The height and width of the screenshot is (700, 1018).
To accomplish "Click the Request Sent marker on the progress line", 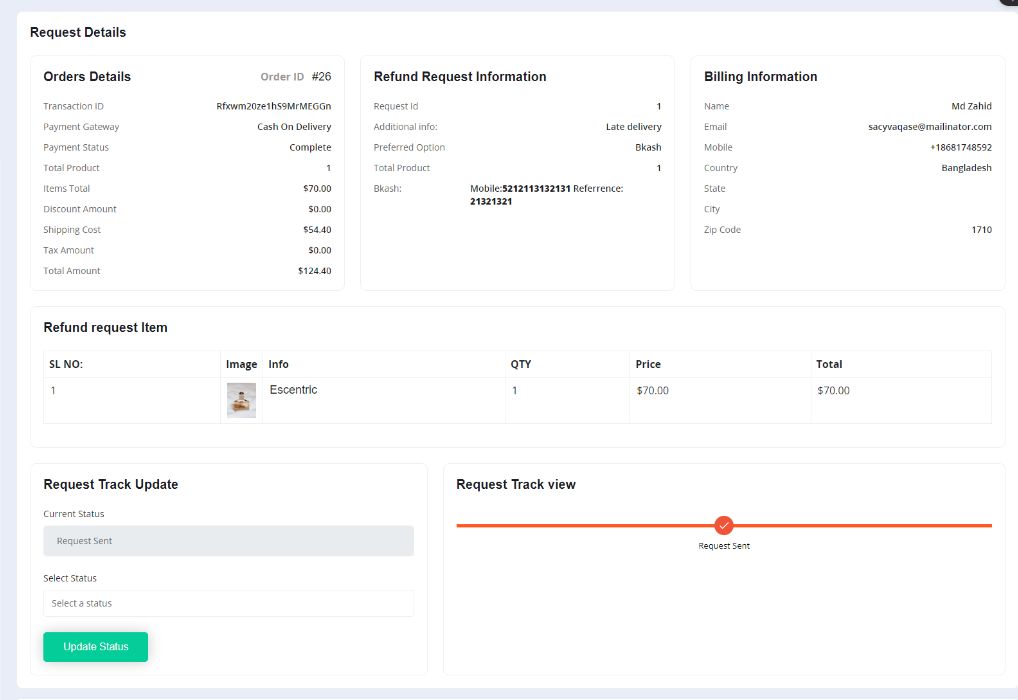I will (723, 524).
